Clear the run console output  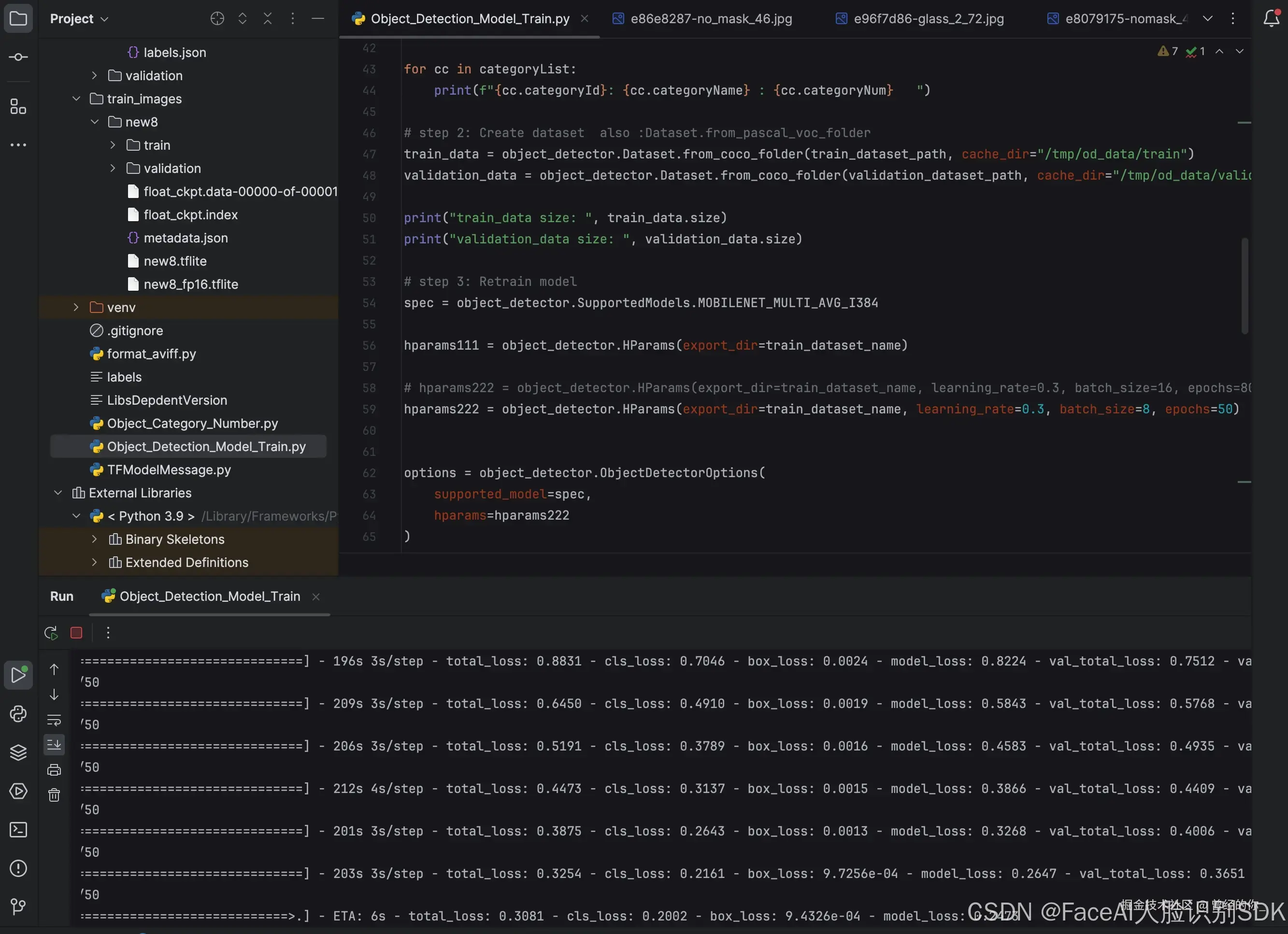[x=54, y=795]
